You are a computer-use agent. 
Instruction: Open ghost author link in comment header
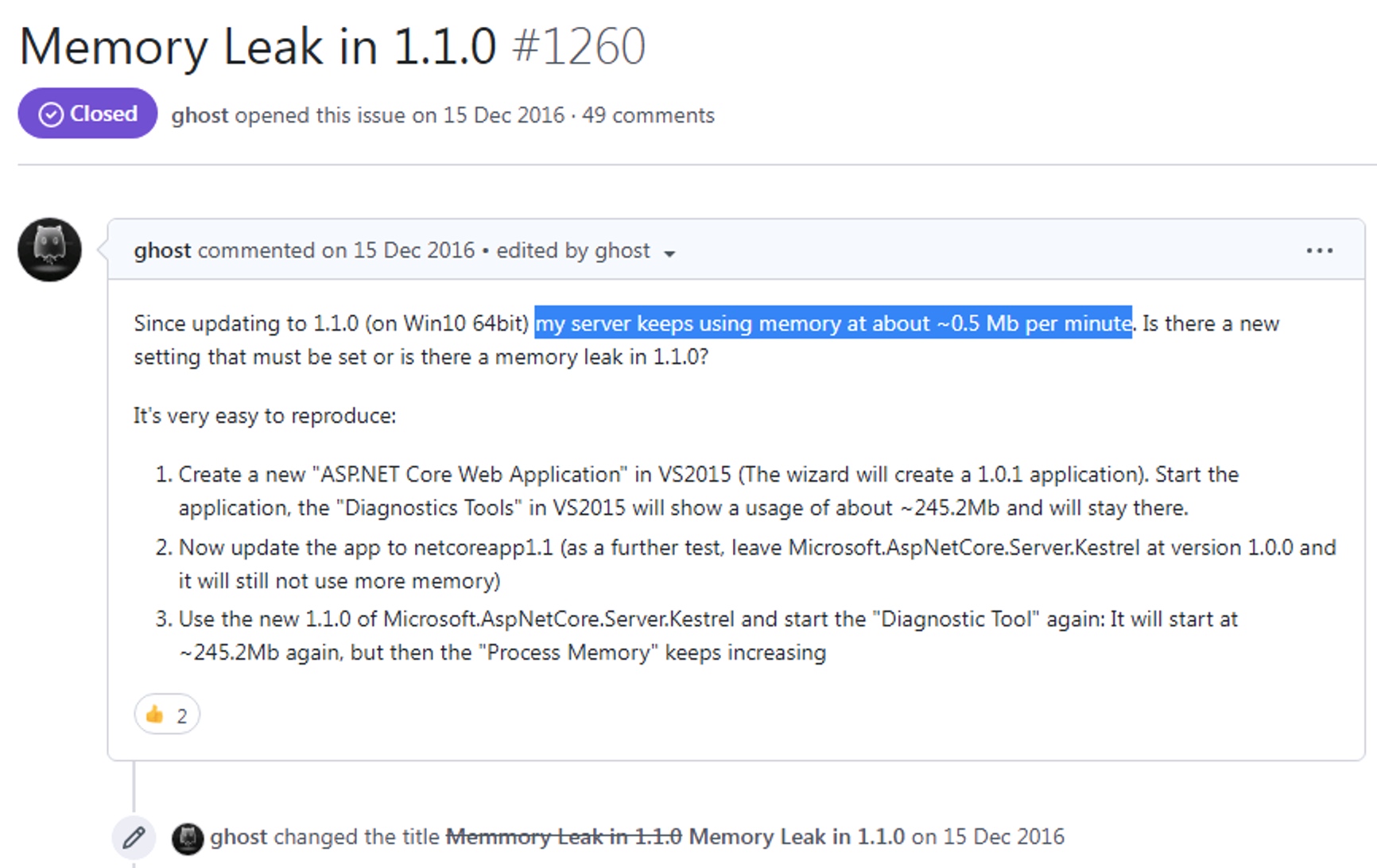[162, 250]
